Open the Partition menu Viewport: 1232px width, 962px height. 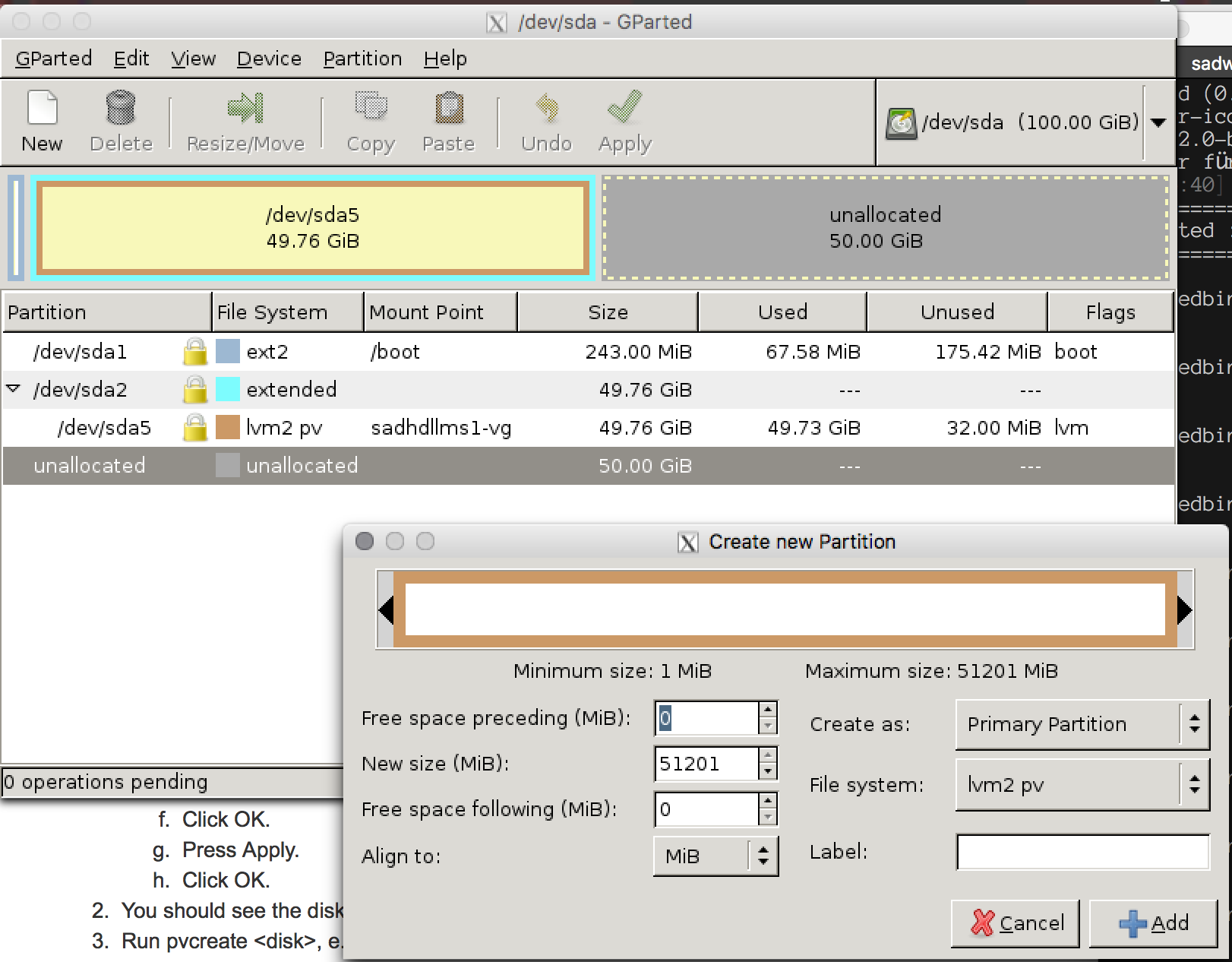pyautogui.click(x=362, y=59)
